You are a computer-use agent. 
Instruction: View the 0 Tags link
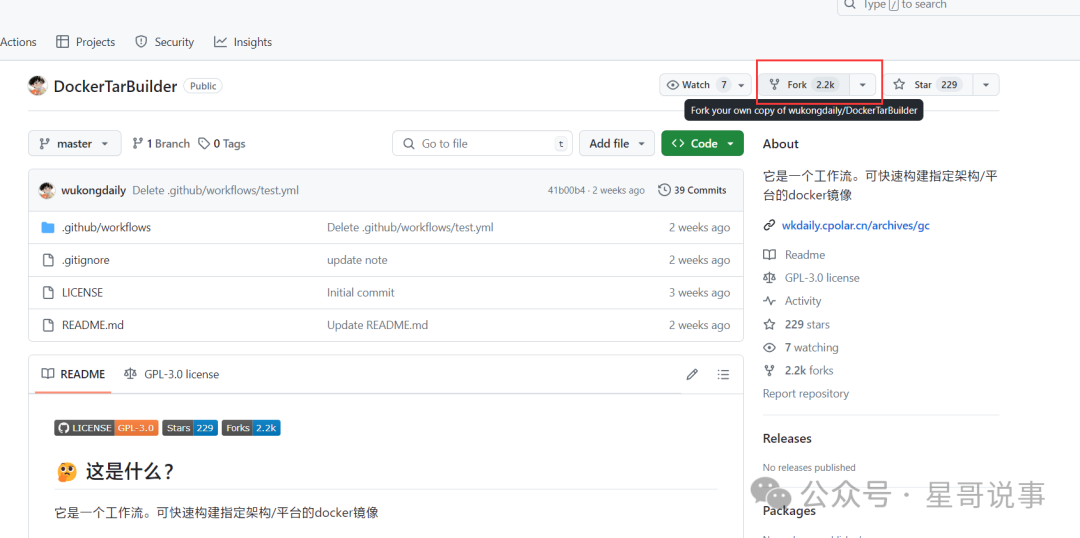222,143
